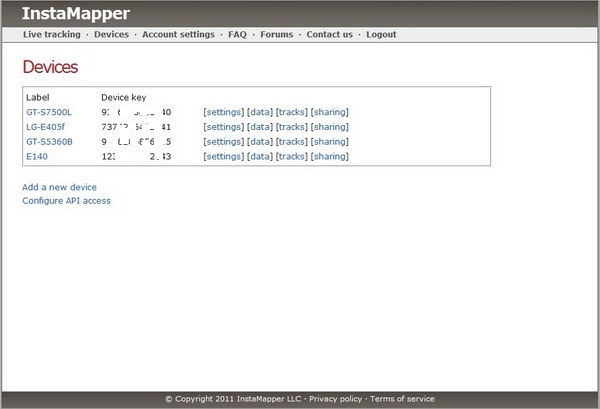
Task: Click the Label column header
Action: coord(38,97)
